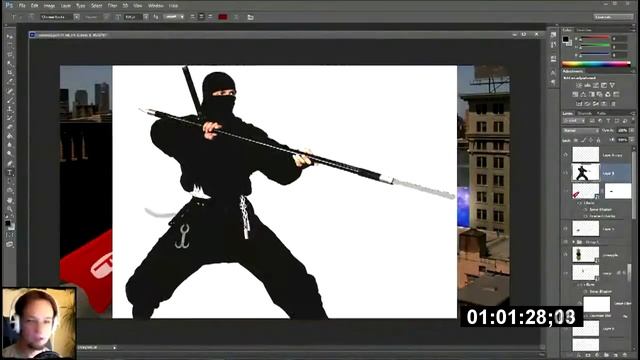Select the Eyedropper tool
The image size is (640, 360).
point(10,82)
